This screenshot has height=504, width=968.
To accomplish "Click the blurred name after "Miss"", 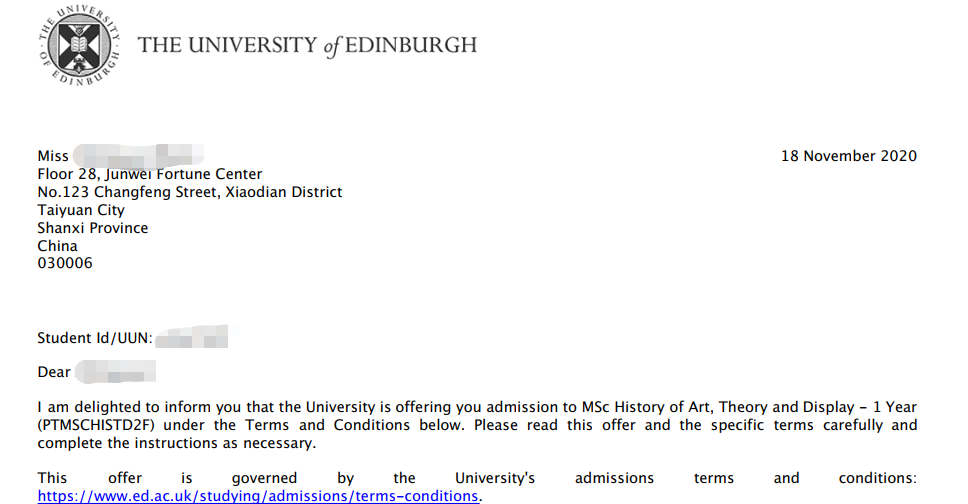I will (138, 156).
